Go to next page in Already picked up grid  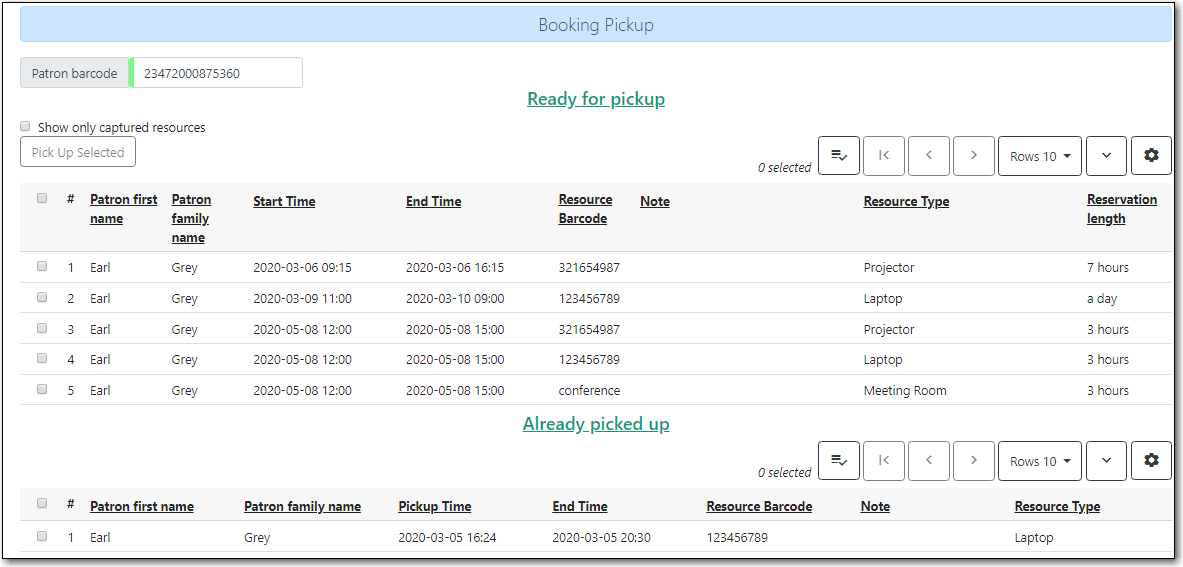click(x=974, y=461)
